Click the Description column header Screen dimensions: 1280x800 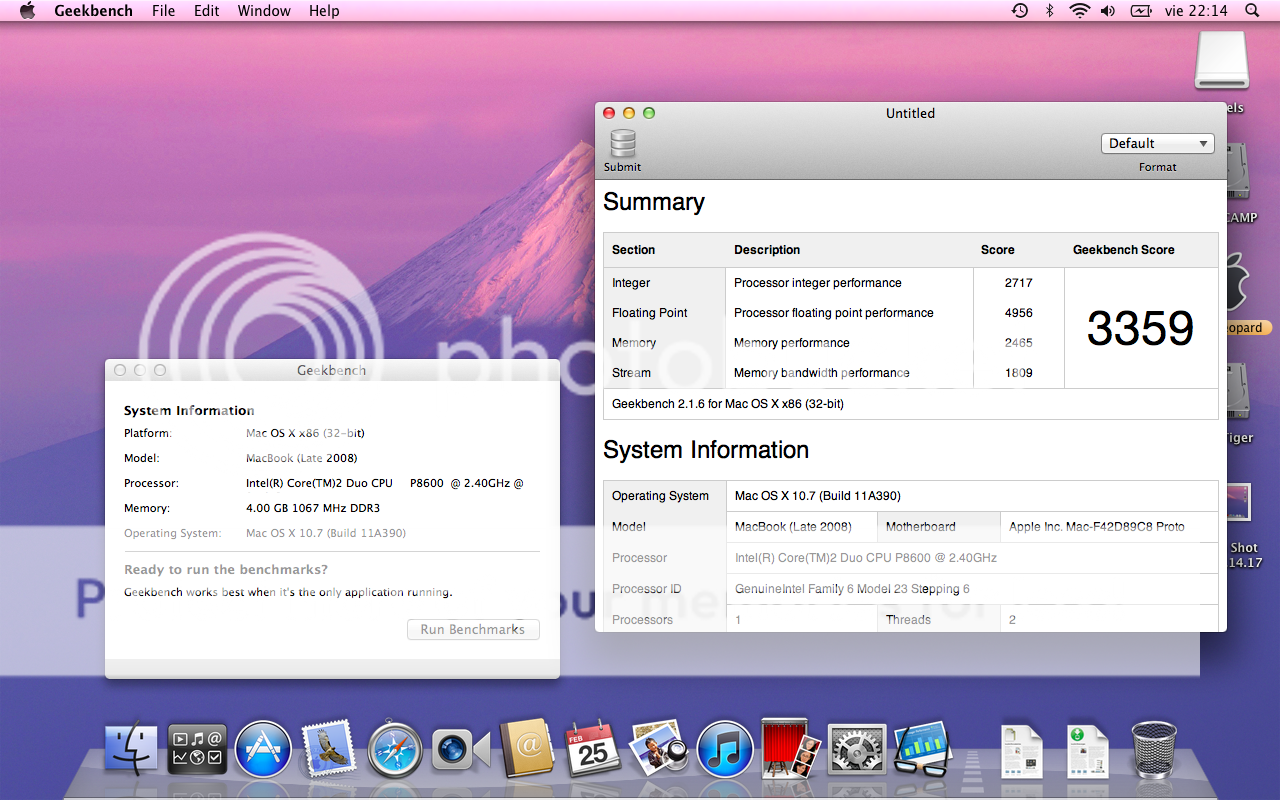[x=767, y=250]
